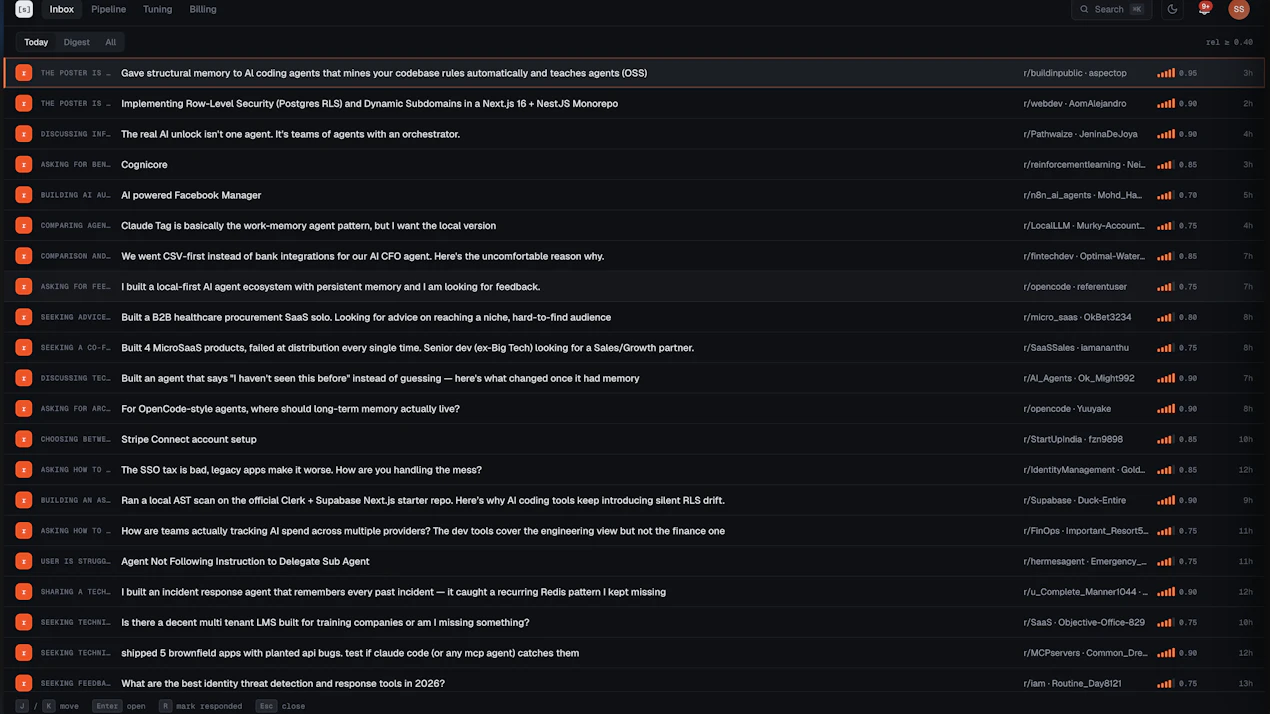This screenshot has height=714, width=1270.
Task: Click the app logo icon in top-left
Action: 24,9
